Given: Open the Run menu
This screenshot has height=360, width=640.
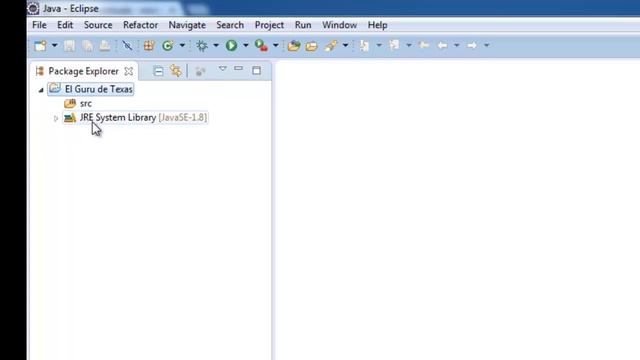Looking at the screenshot, I should [x=303, y=25].
